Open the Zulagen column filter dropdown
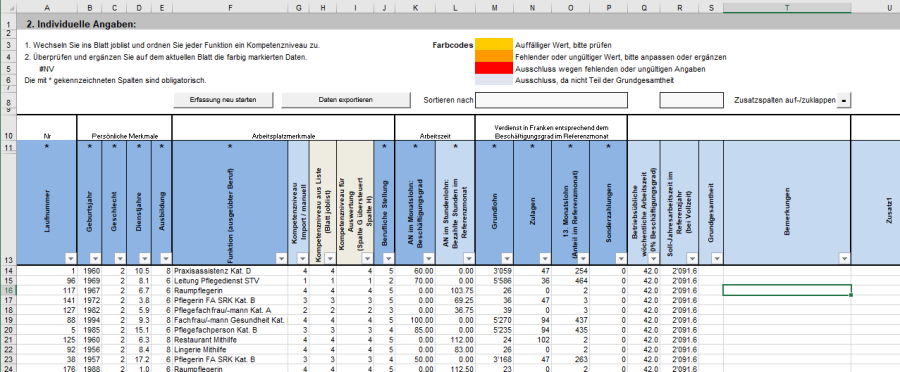The width and height of the screenshot is (900, 372). click(x=545, y=258)
